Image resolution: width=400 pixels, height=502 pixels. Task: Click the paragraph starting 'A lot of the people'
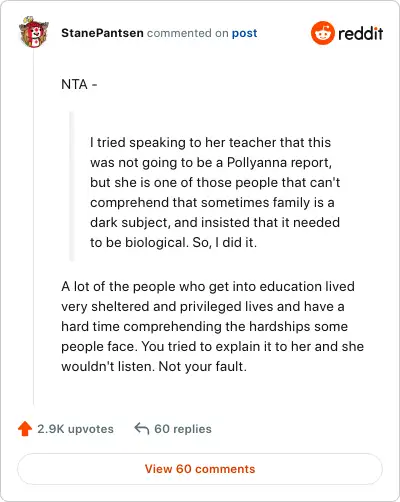pos(212,326)
